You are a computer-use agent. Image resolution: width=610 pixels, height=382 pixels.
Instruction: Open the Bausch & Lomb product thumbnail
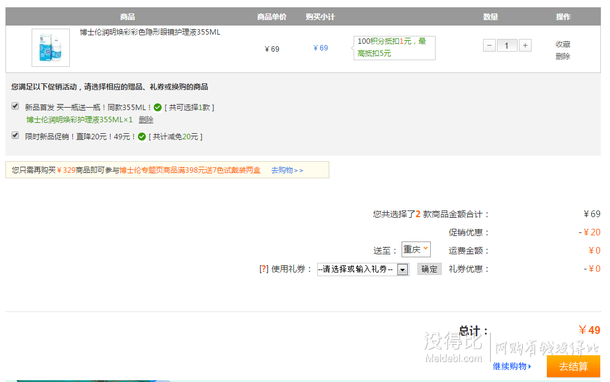[51, 47]
